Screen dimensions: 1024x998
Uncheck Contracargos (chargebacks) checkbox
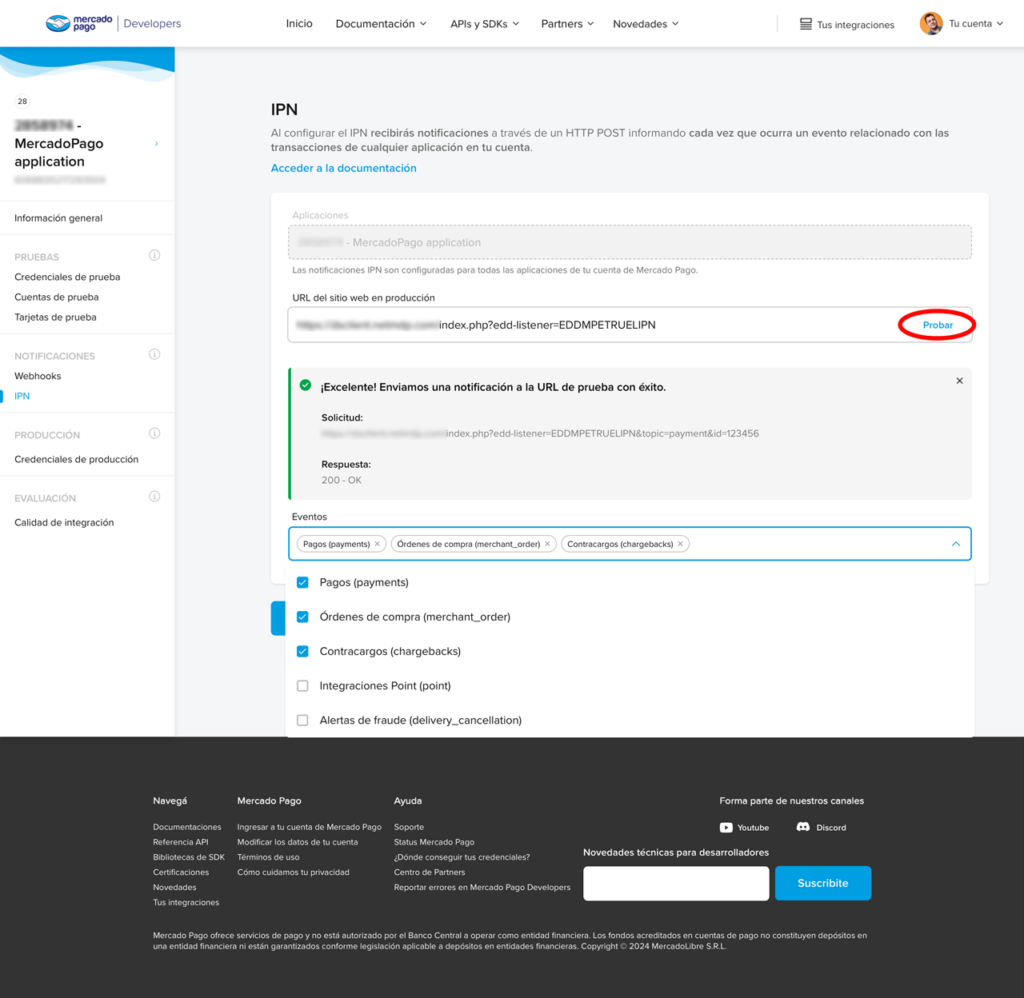pos(302,652)
